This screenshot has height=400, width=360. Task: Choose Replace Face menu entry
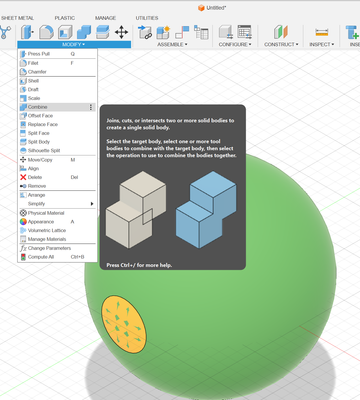click(x=57, y=124)
